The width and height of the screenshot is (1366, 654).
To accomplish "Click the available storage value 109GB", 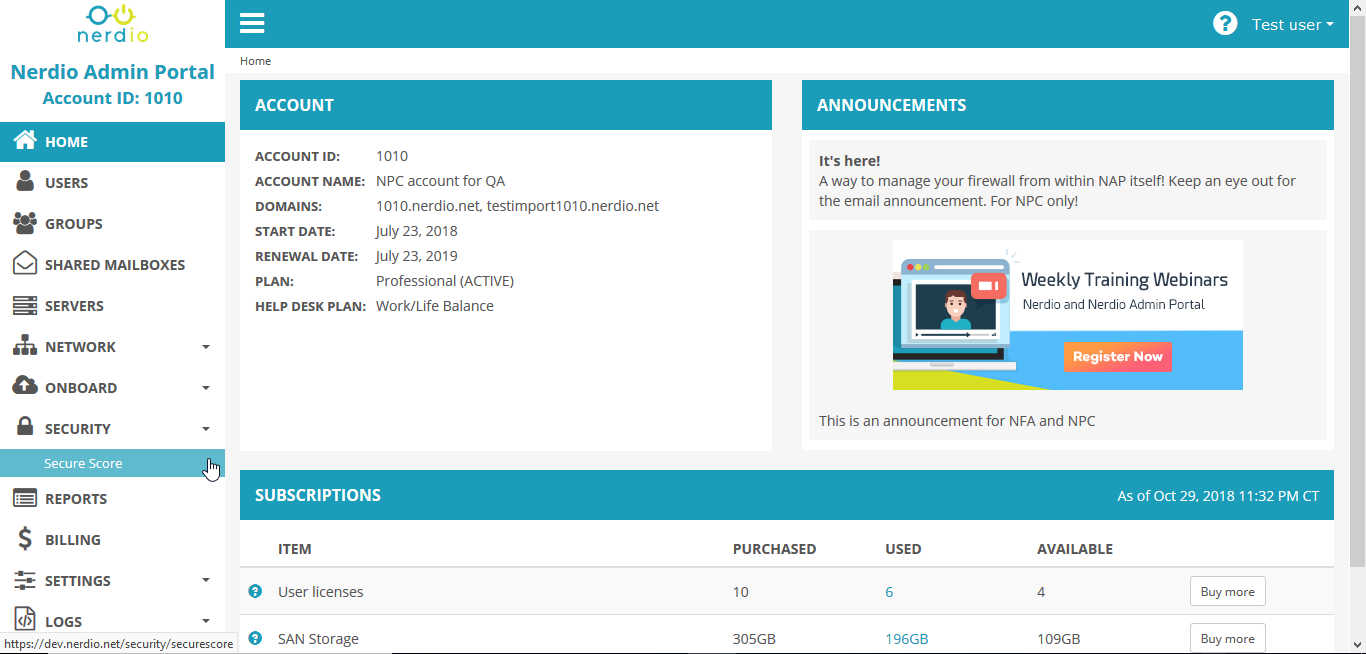I will (1059, 639).
